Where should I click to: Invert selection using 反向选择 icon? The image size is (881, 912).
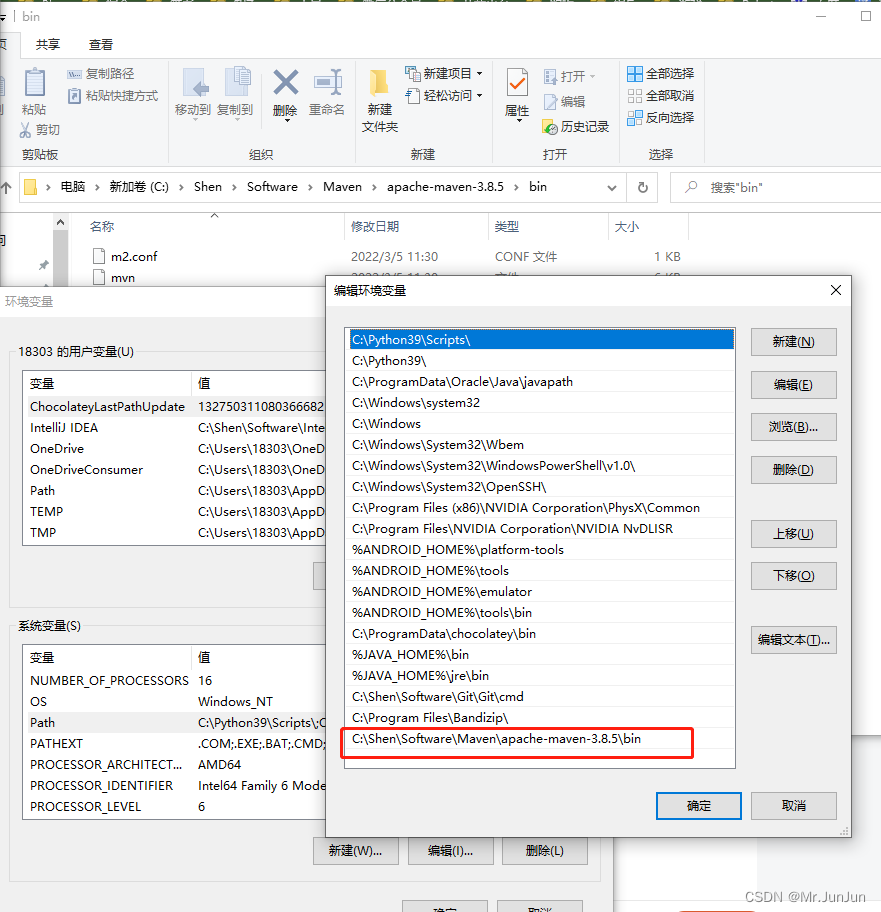pyautogui.click(x=636, y=118)
